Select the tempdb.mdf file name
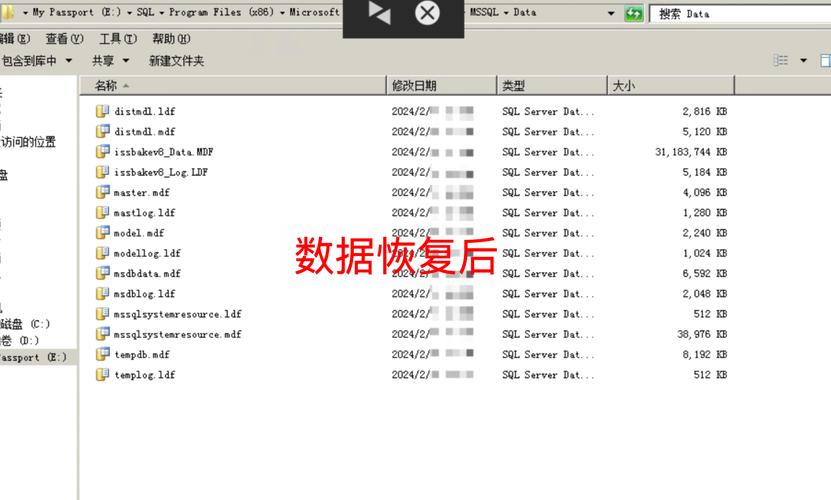The width and height of the screenshot is (831, 500). [142, 355]
